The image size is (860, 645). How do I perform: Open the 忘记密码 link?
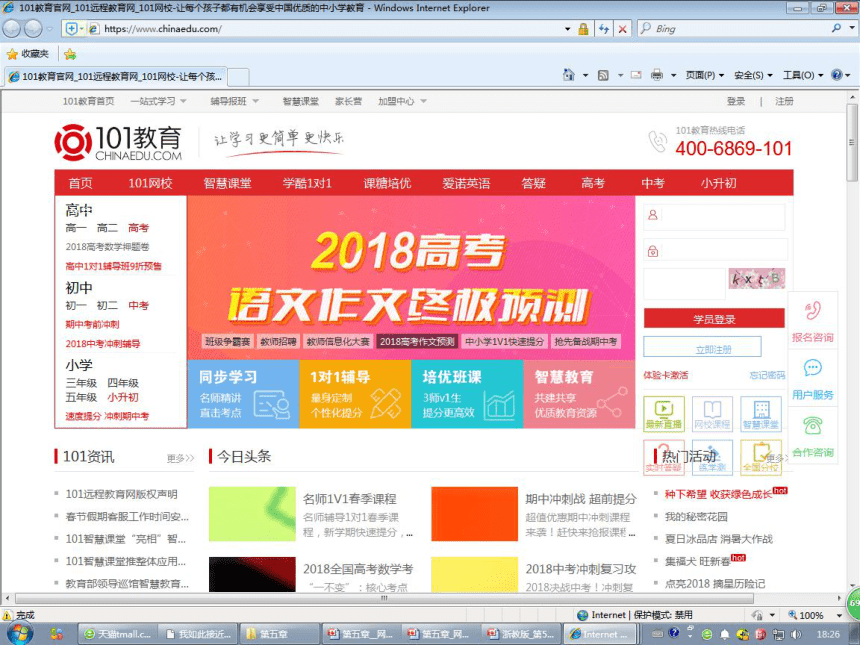tap(767, 375)
